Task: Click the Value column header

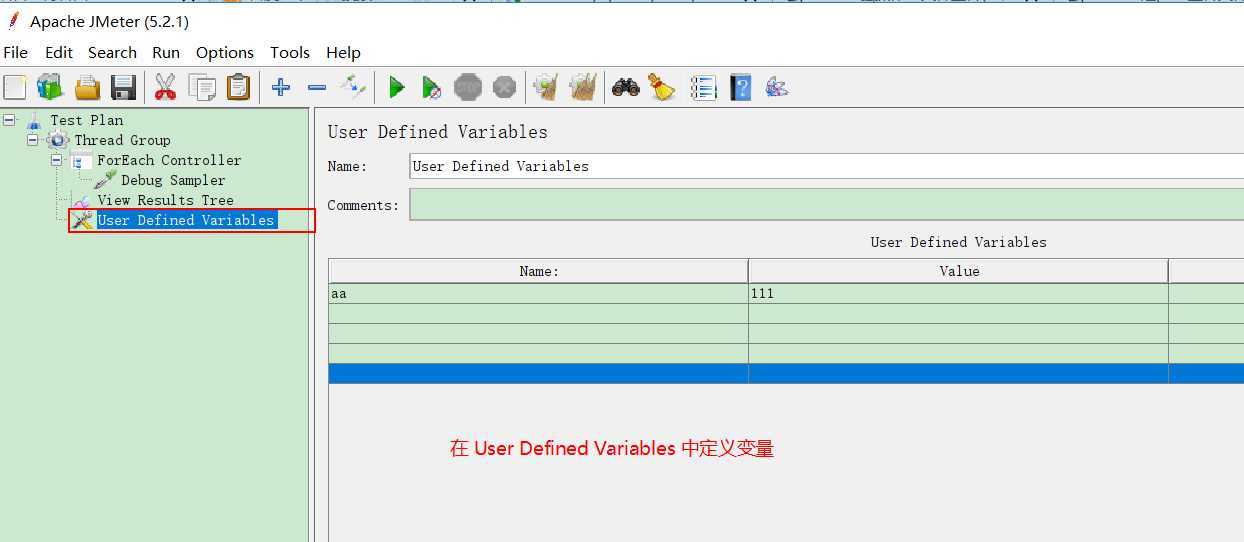Action: coord(958,271)
